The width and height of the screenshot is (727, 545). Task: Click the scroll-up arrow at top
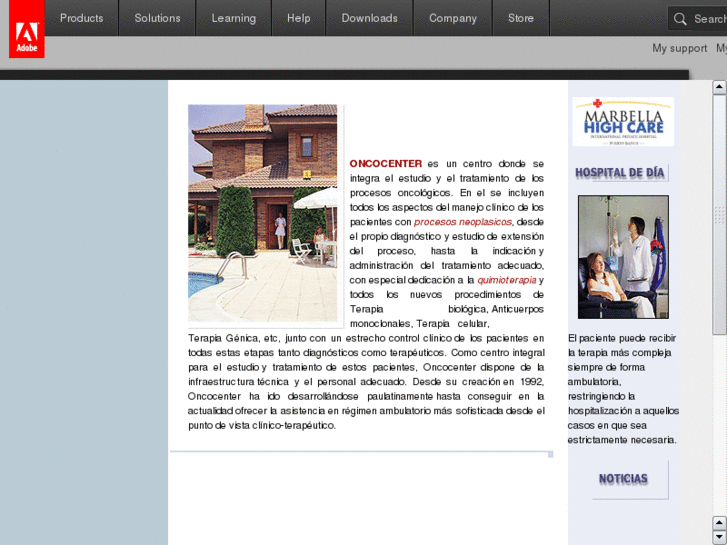pyautogui.click(x=719, y=87)
